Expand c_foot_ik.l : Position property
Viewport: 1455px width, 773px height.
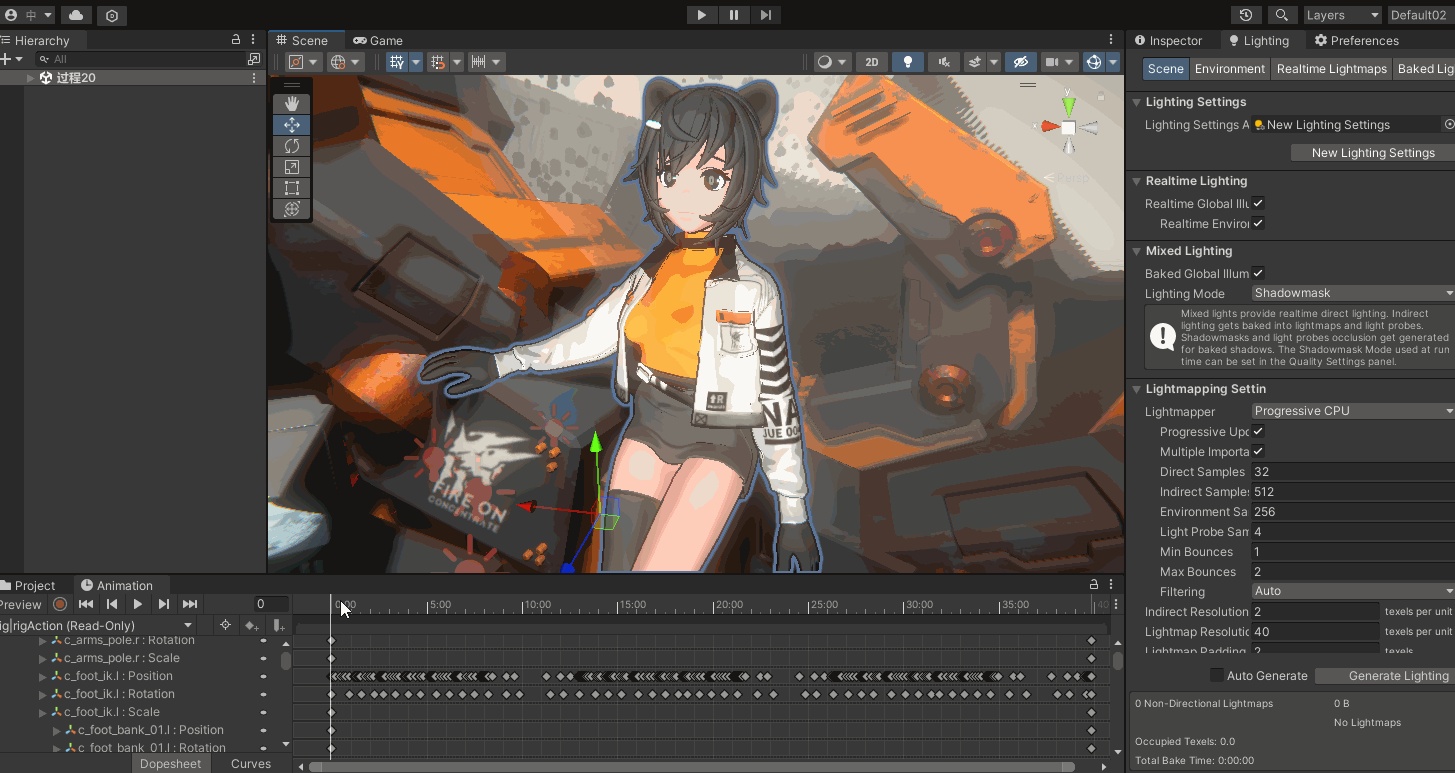(43, 676)
